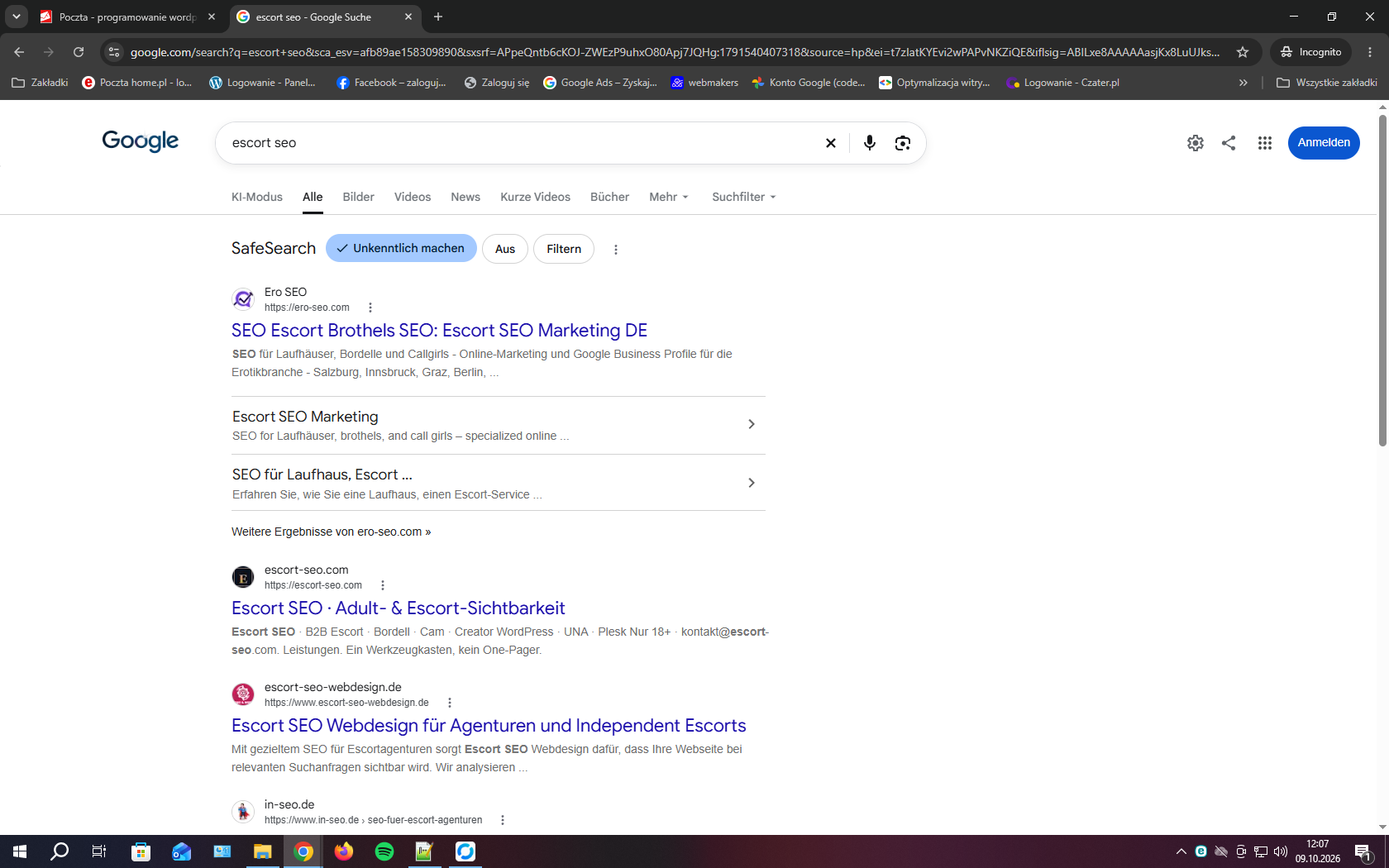Switch to KI-Modus tab
This screenshot has height=868, width=1389.
[257, 197]
